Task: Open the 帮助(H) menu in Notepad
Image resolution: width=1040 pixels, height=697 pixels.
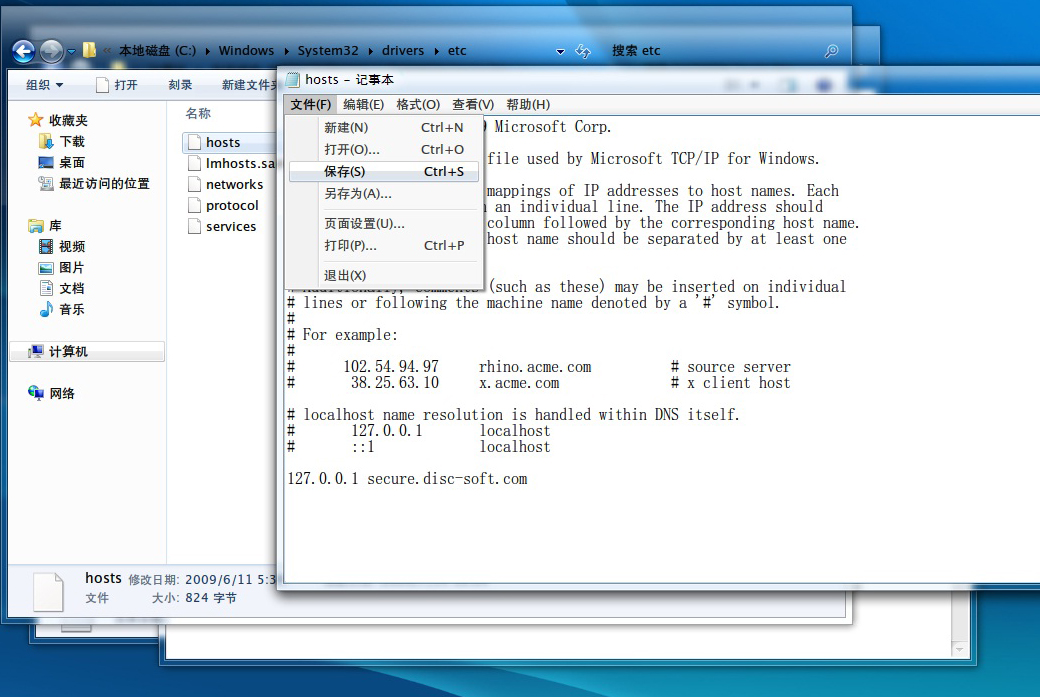Action: point(528,105)
